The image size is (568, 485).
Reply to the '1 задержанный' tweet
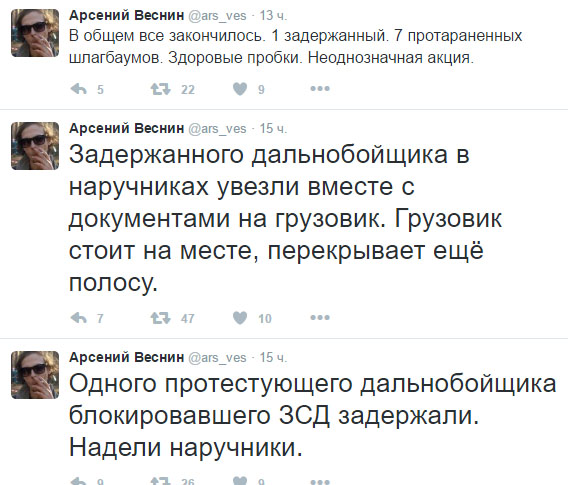coord(79,89)
